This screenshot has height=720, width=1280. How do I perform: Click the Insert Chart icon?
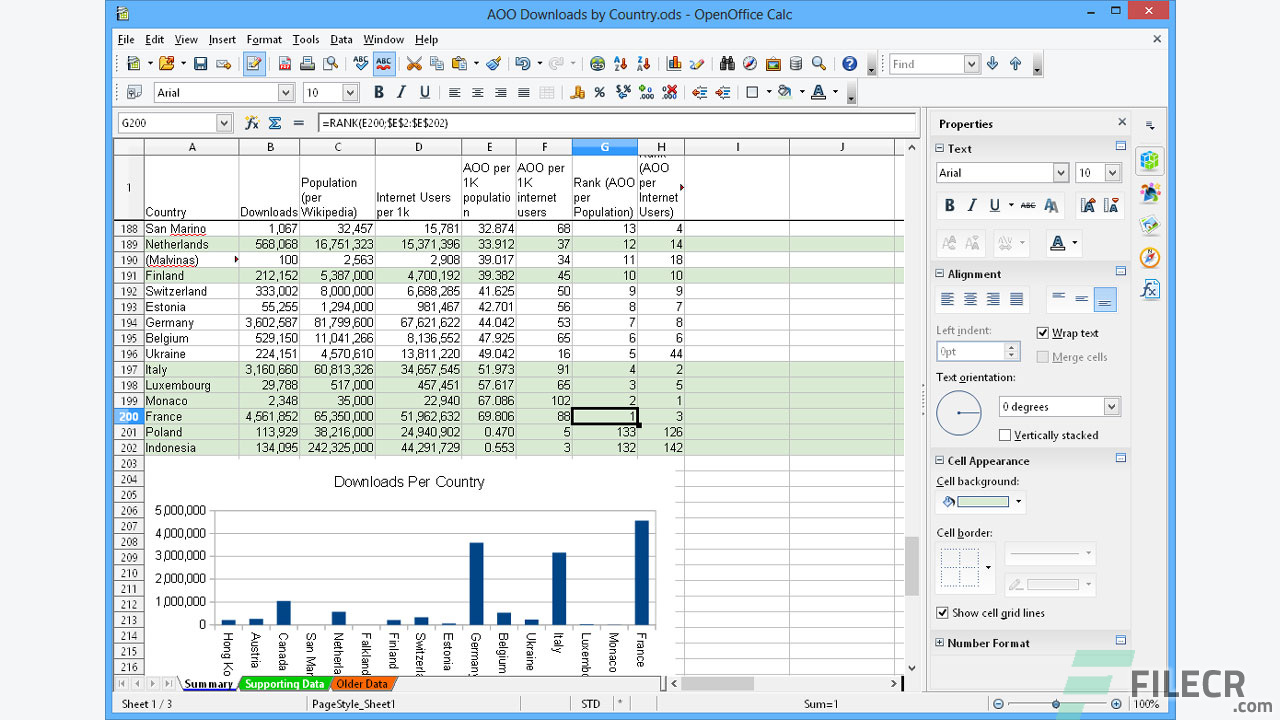(x=674, y=64)
